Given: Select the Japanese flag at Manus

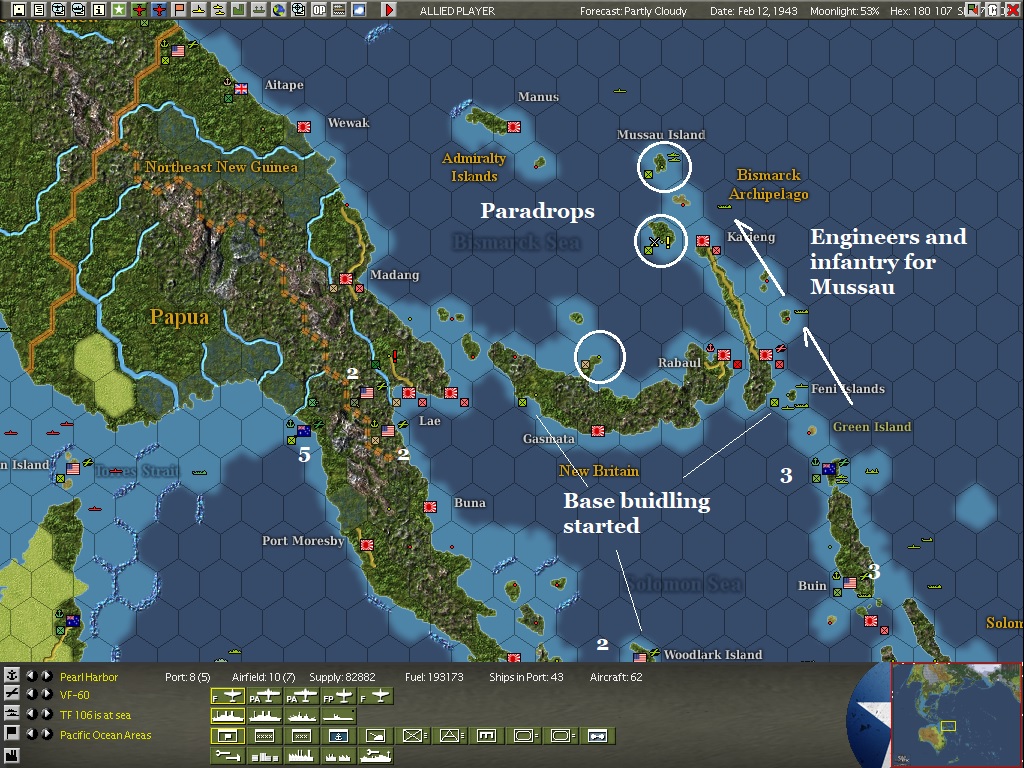Looking at the screenshot, I should pos(514,127).
